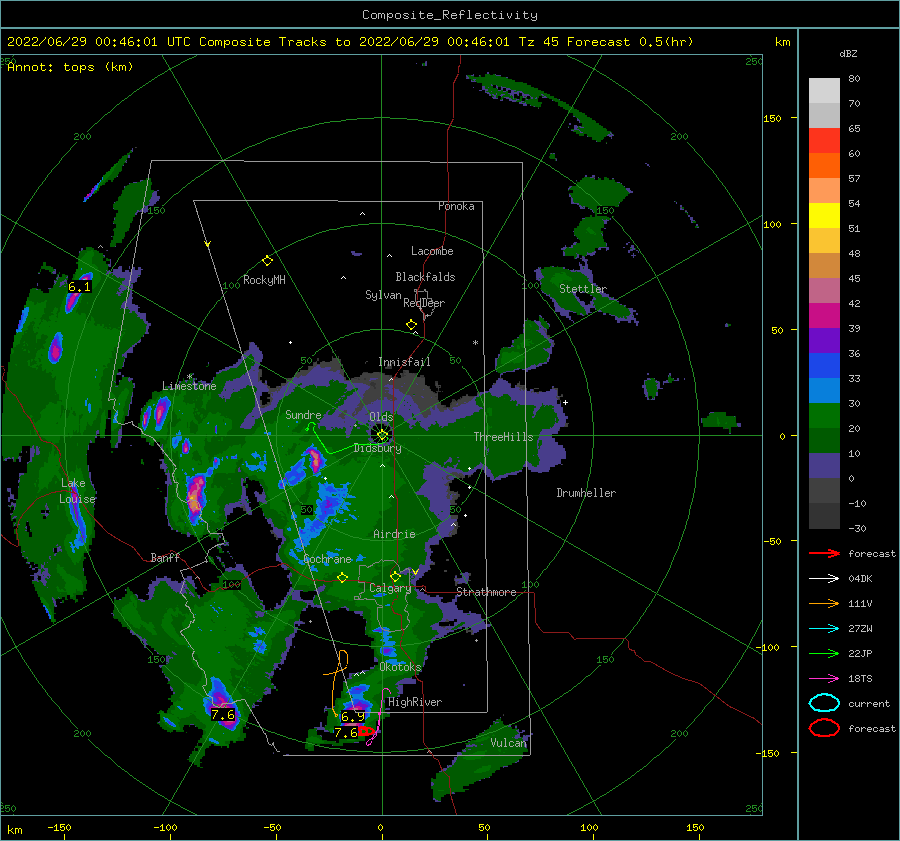The width and height of the screenshot is (900, 841).
Task: Click the white 04DK arrow legend icon
Action: pyautogui.click(x=825, y=578)
